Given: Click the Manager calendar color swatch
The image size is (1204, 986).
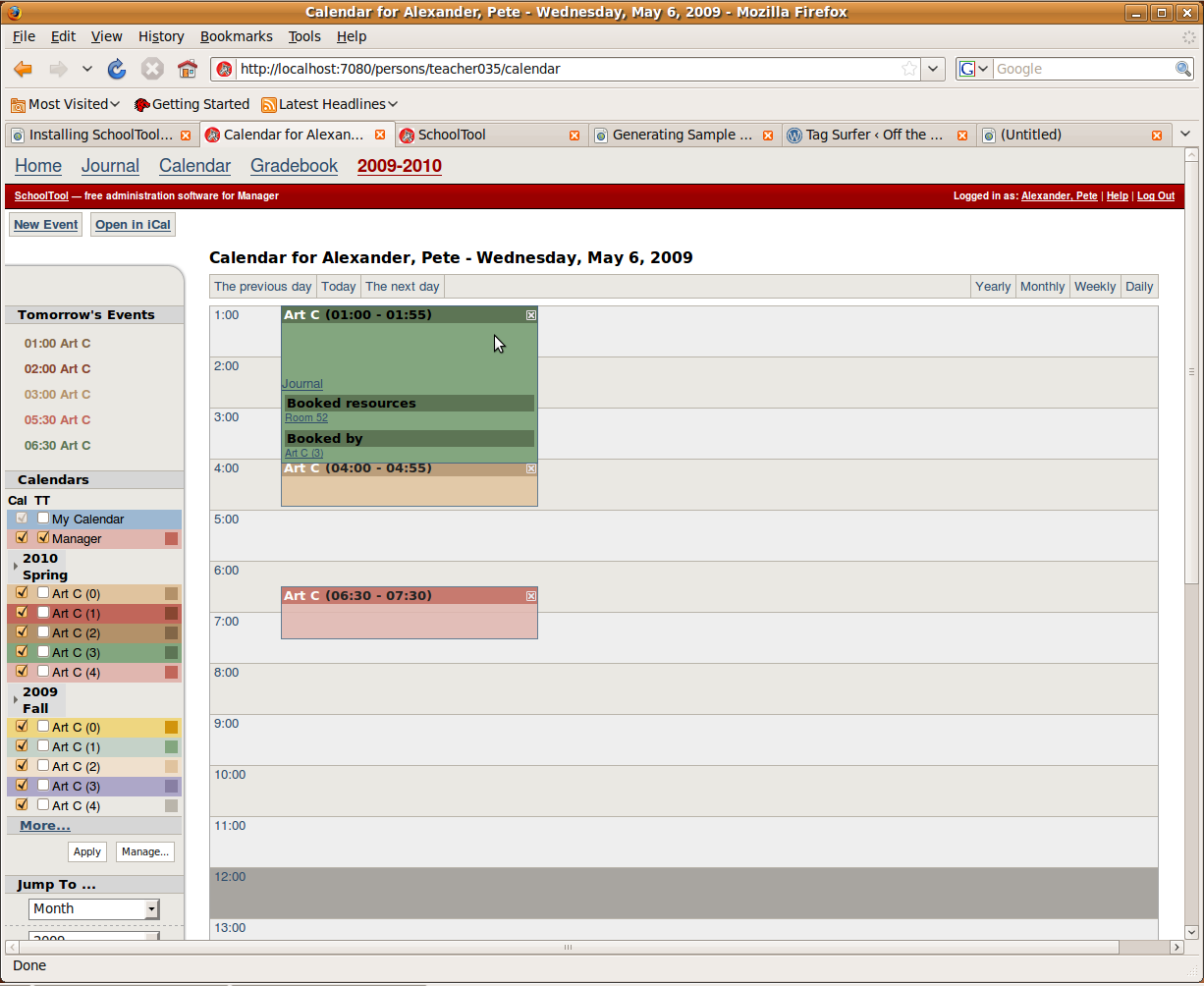Looking at the screenshot, I should [172, 538].
